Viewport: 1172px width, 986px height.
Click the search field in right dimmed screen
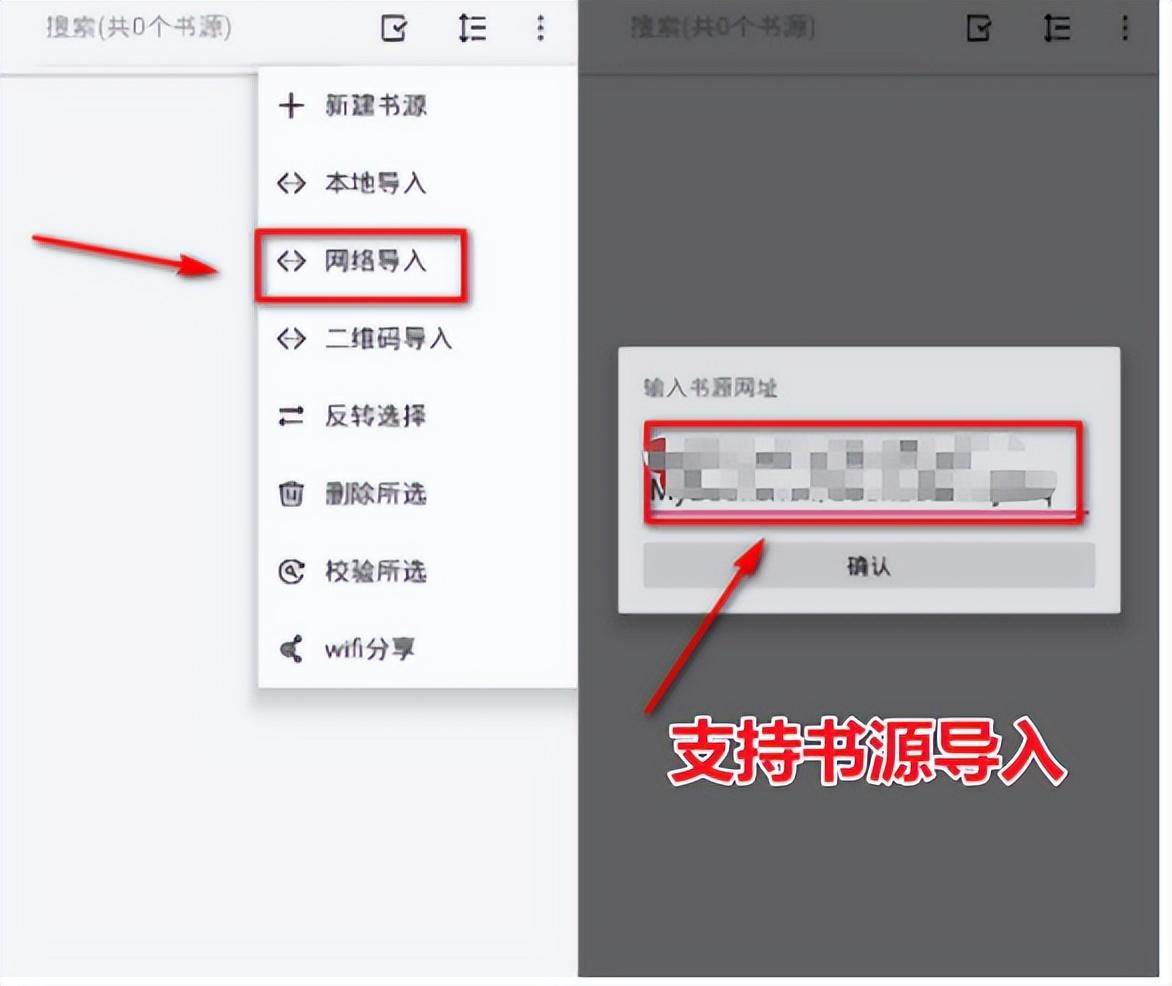point(723,28)
